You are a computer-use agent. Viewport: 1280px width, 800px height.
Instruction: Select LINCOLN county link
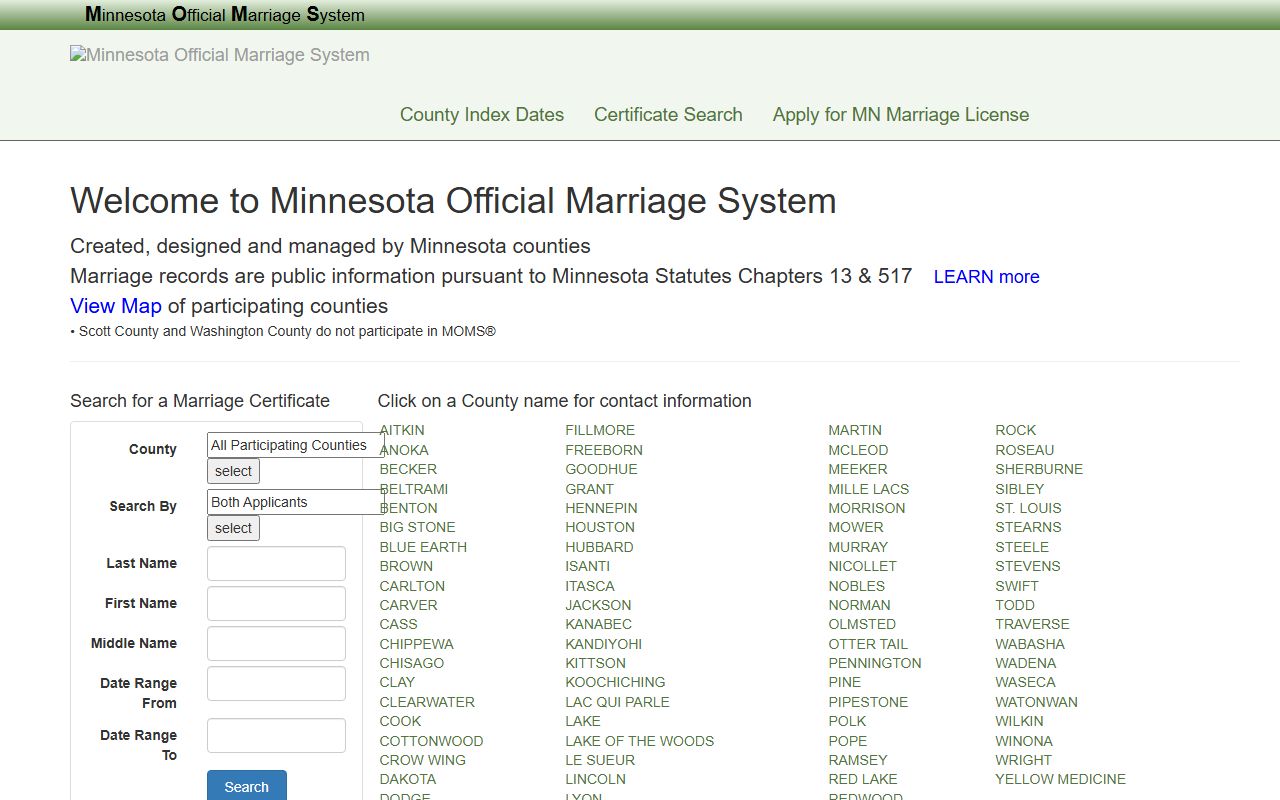coord(595,779)
